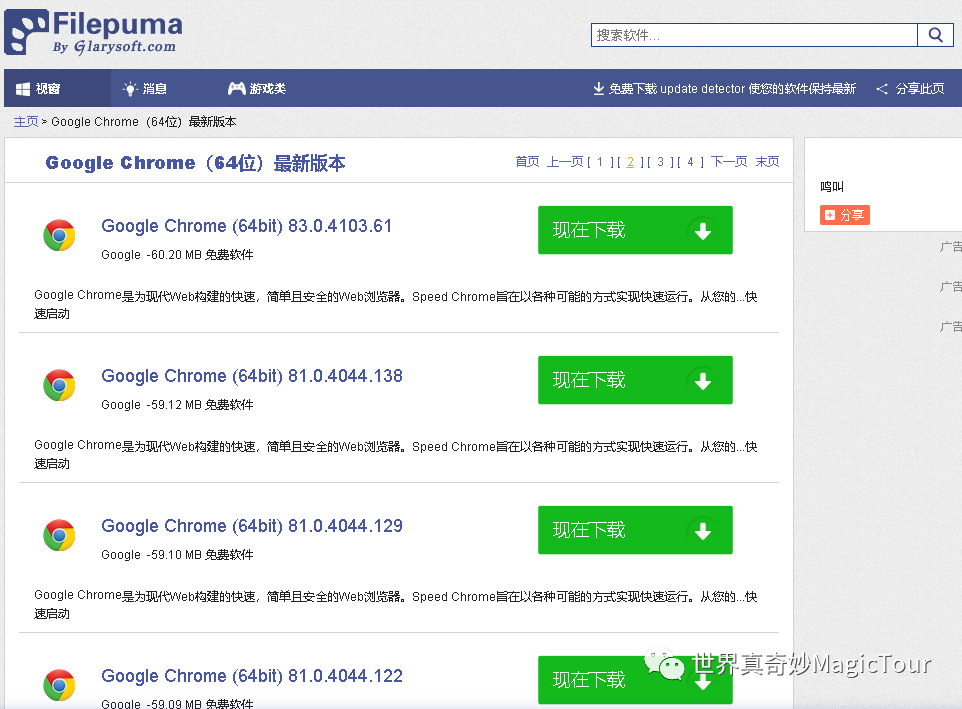The image size is (962, 709).
Task: Click 末页 to jump to last page
Action: (767, 161)
